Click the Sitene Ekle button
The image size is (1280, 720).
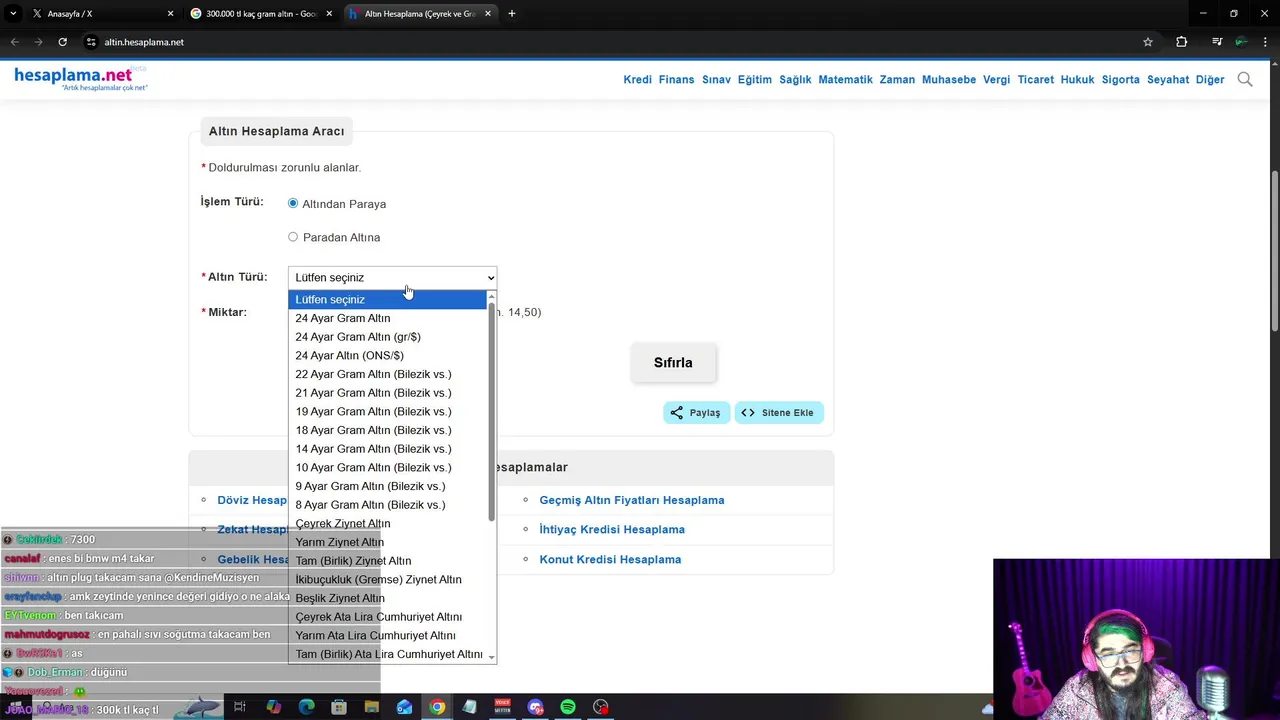click(x=778, y=412)
